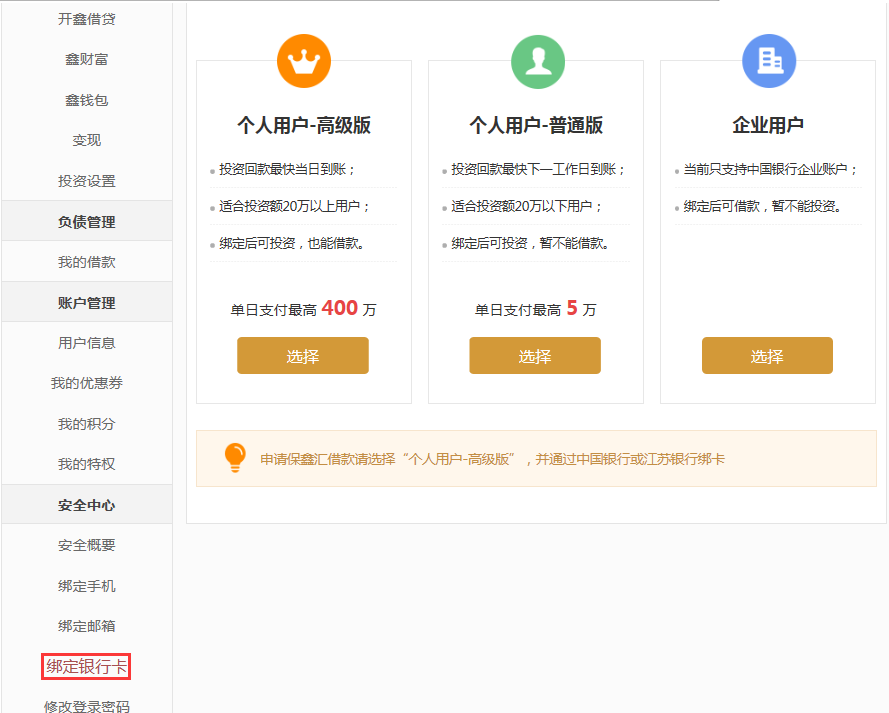The height and width of the screenshot is (713, 889).
Task: Choose 选择 under 个人用户-高级版
Action: (x=303, y=355)
